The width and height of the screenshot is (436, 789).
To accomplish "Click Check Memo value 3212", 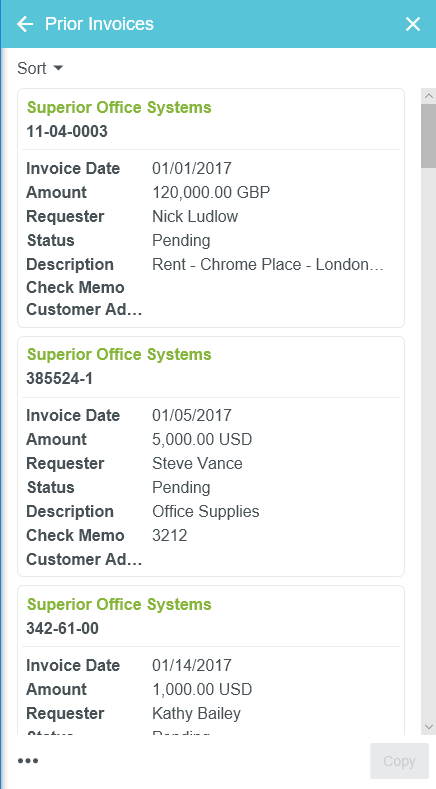I will [x=170, y=535].
